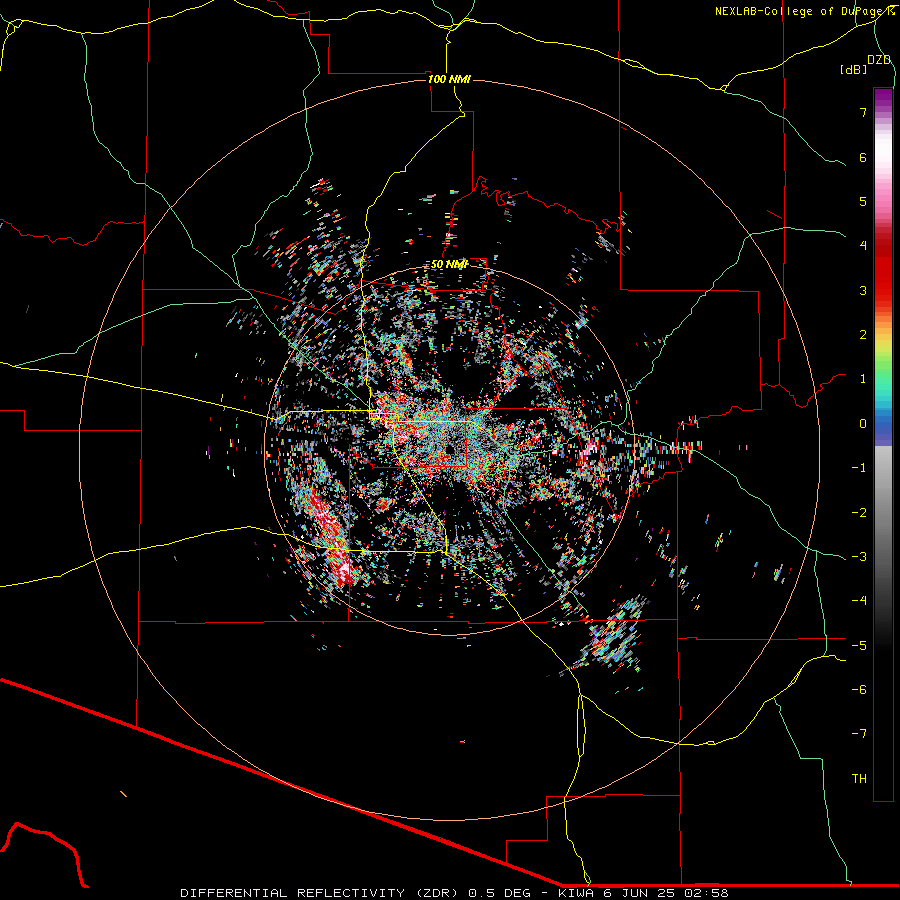Click the 4 value on the color scale
The height and width of the screenshot is (900, 900).
[863, 246]
